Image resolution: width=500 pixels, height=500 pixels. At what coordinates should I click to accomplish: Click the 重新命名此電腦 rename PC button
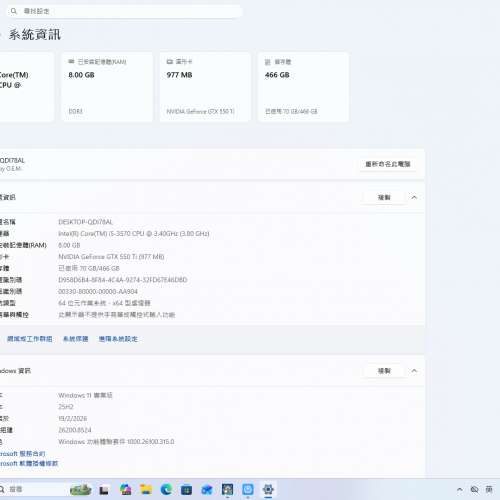pyautogui.click(x=388, y=164)
